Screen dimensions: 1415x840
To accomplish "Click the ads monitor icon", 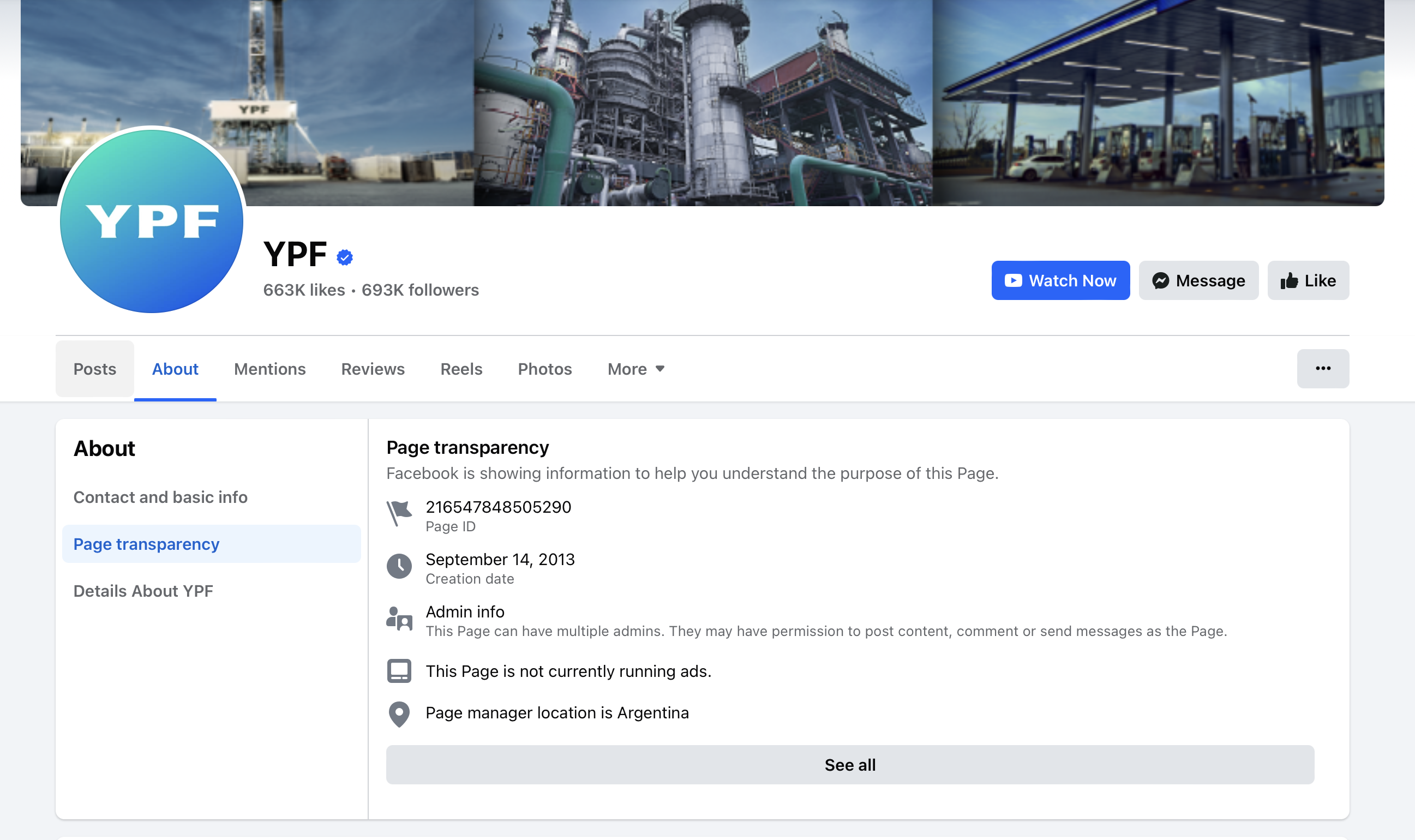I will pyautogui.click(x=399, y=671).
